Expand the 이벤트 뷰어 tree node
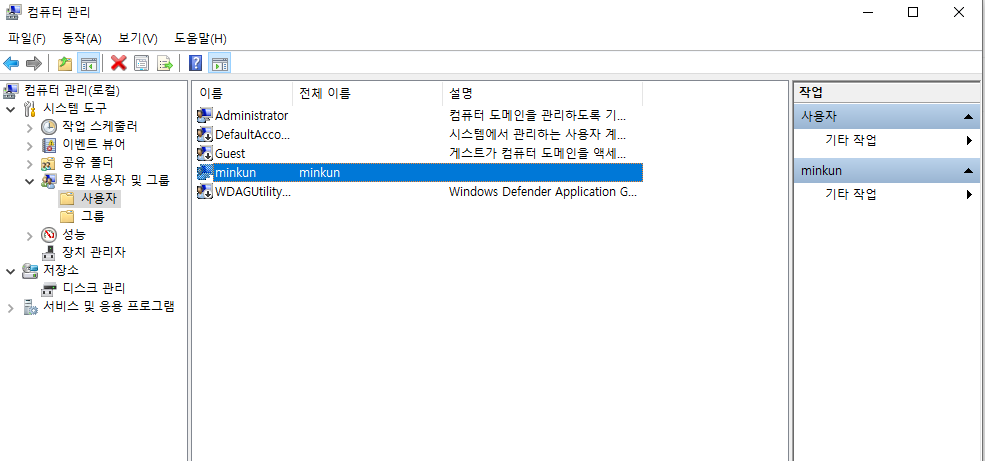This screenshot has height=461, width=985. pos(30,146)
